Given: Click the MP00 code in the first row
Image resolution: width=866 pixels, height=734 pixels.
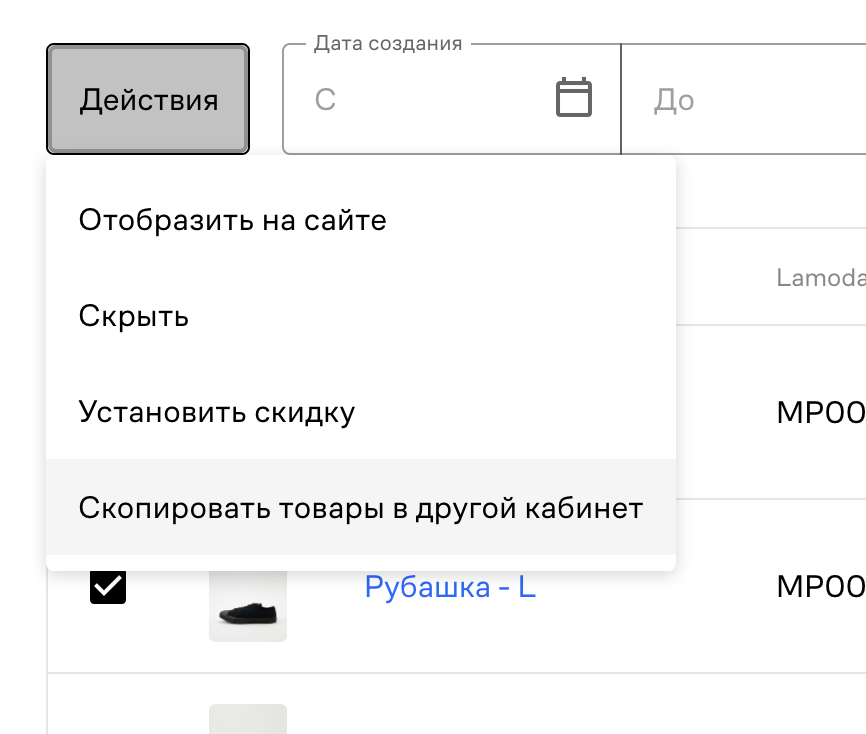Looking at the screenshot, I should tap(819, 412).
